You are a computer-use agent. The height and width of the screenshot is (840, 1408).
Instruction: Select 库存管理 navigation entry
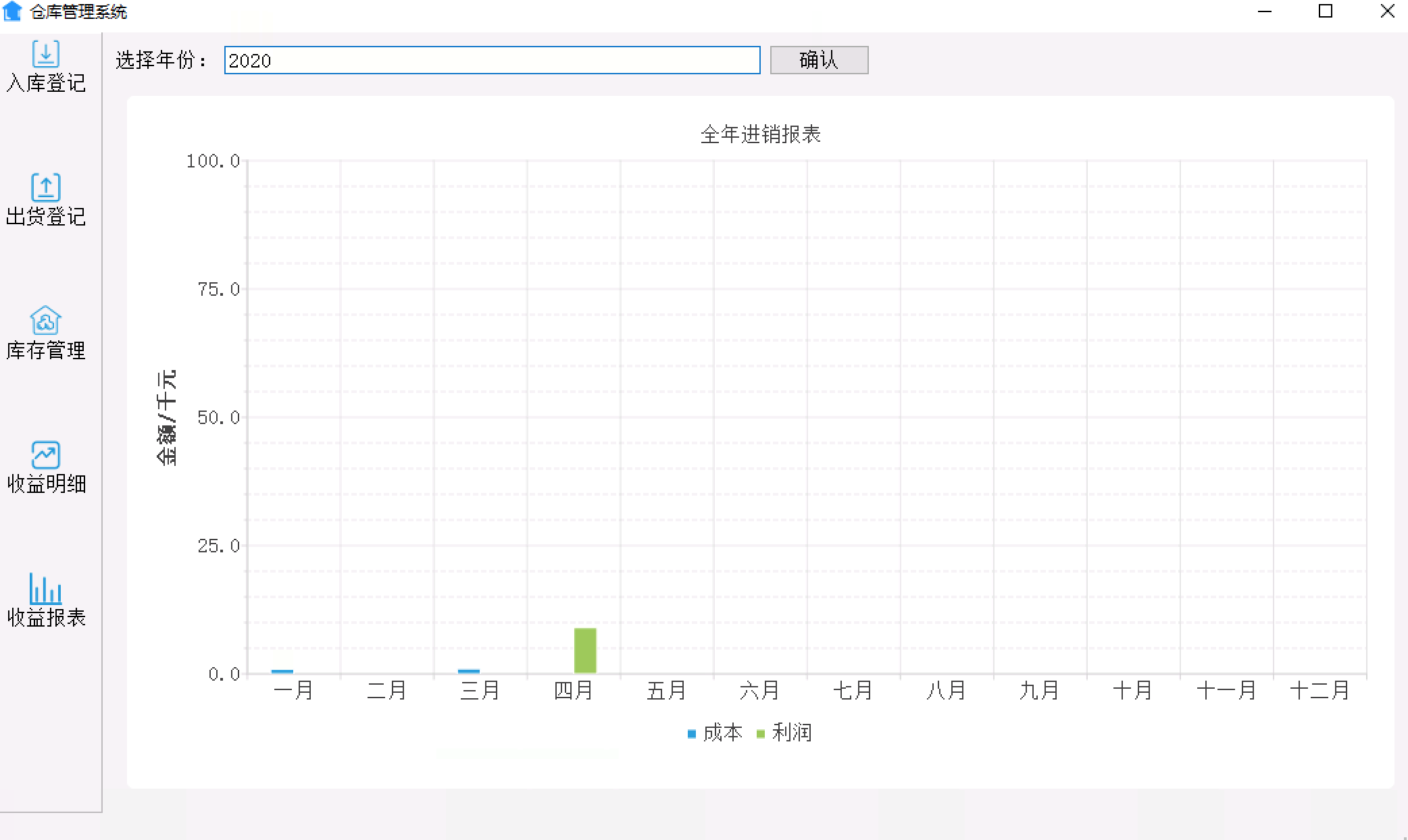point(45,350)
